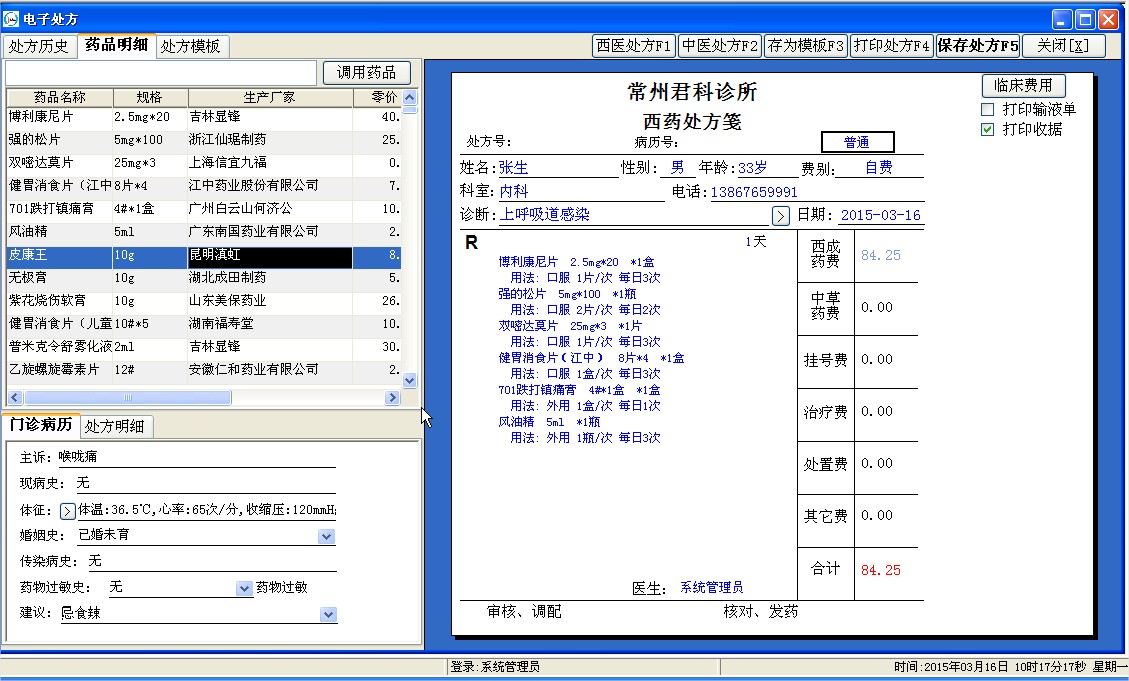The image size is (1129, 681).
Task: Click the 博利康尼片 prescription line
Action: pyautogui.click(x=576, y=262)
